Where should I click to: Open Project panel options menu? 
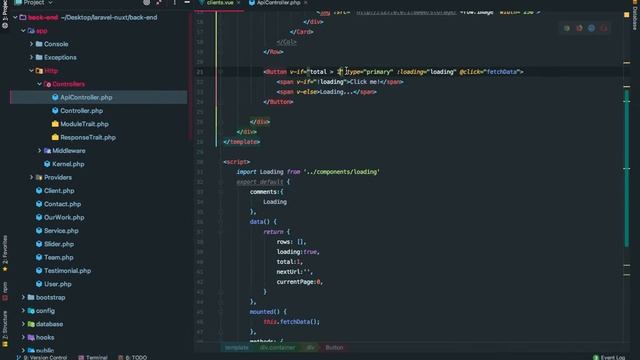coord(174,2)
